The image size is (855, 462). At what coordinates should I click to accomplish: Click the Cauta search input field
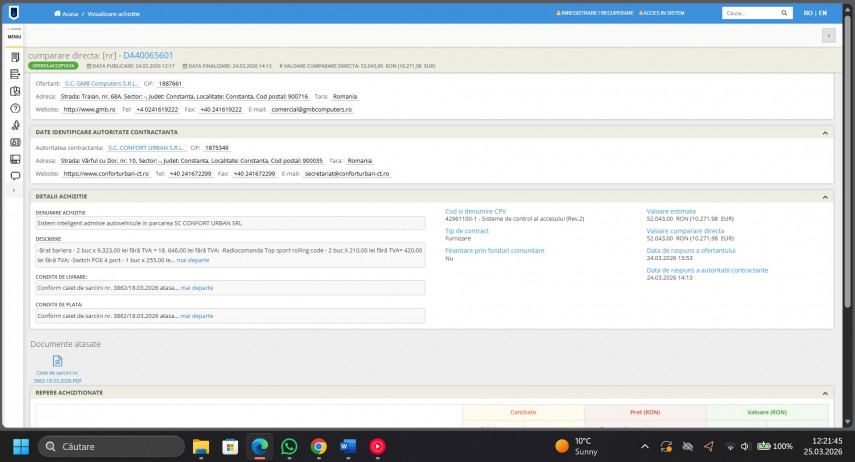point(750,13)
